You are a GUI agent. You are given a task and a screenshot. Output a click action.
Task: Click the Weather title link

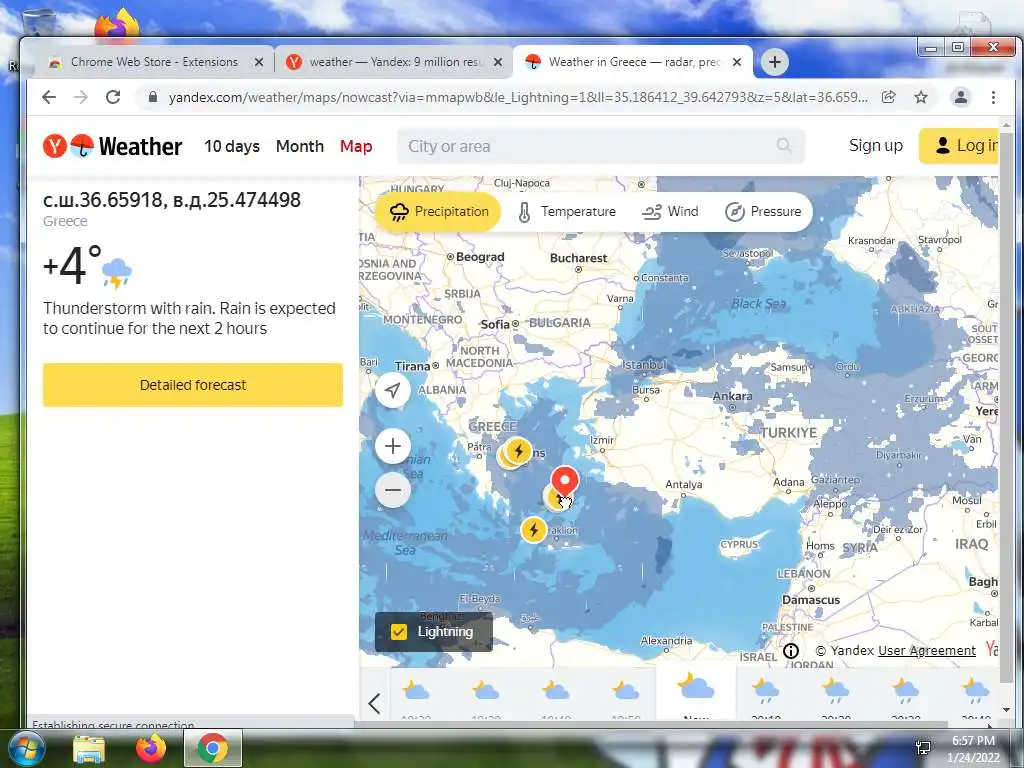(x=140, y=146)
